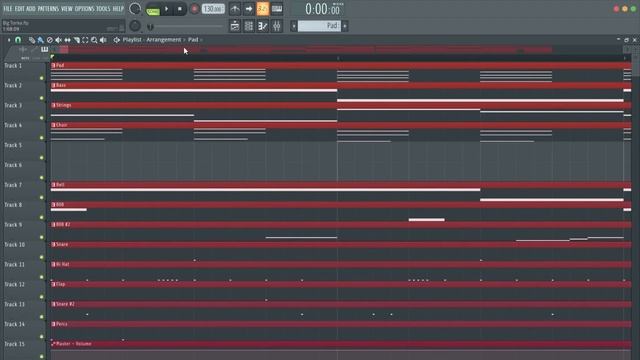Stop playback with the Stop button

point(180,9)
